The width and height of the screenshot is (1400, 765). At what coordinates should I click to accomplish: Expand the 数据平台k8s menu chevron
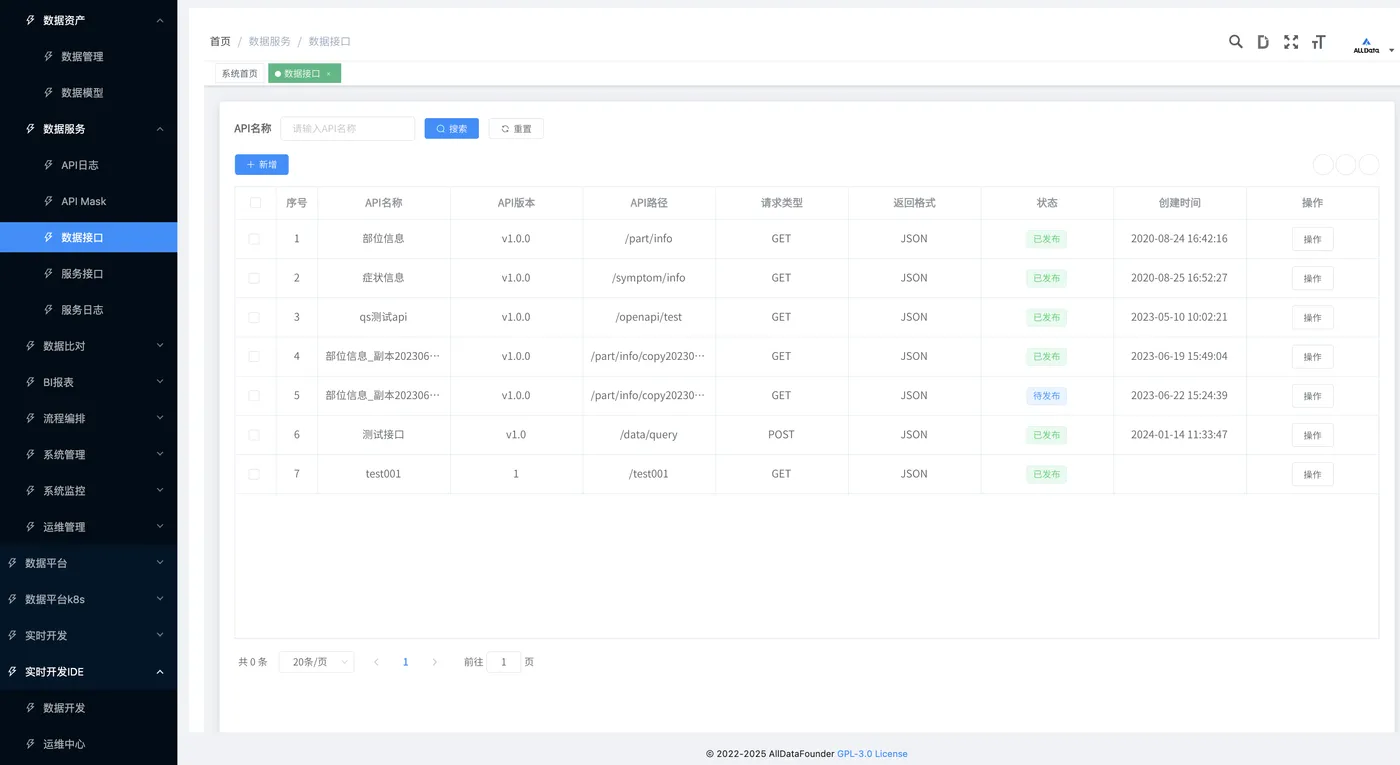(160, 599)
